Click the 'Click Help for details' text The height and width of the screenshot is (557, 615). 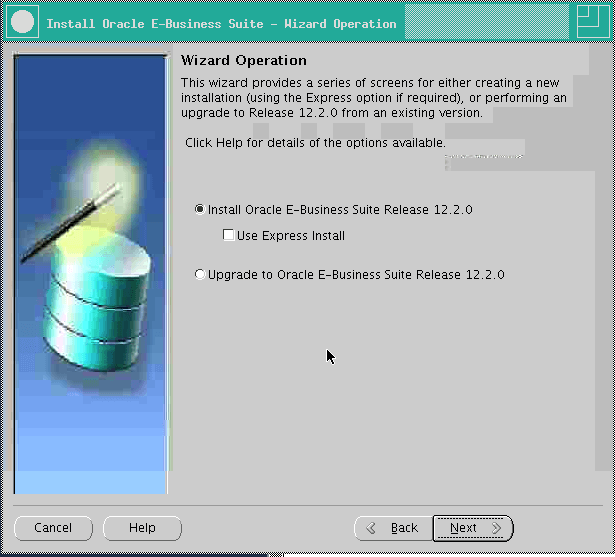[315, 143]
